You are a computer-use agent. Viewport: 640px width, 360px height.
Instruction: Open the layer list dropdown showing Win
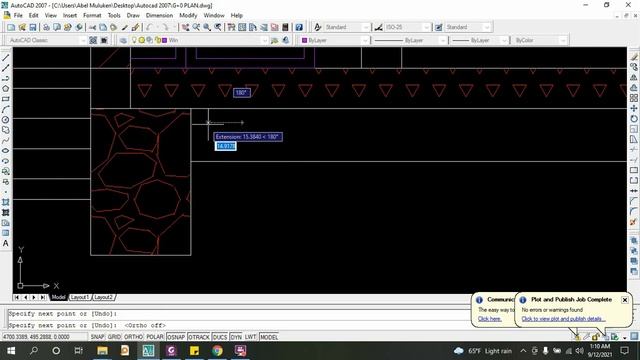coord(264,40)
